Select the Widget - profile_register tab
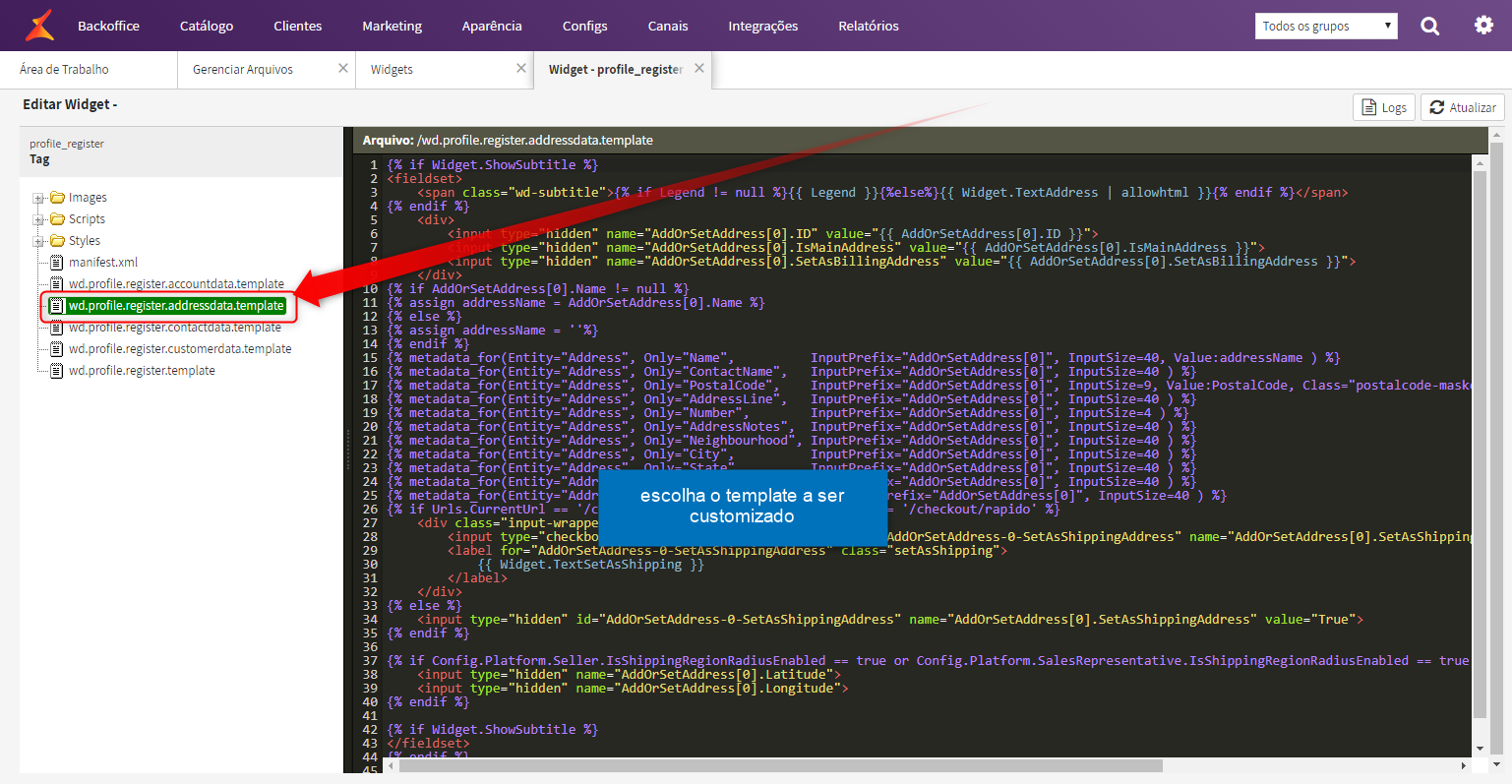 click(x=616, y=69)
